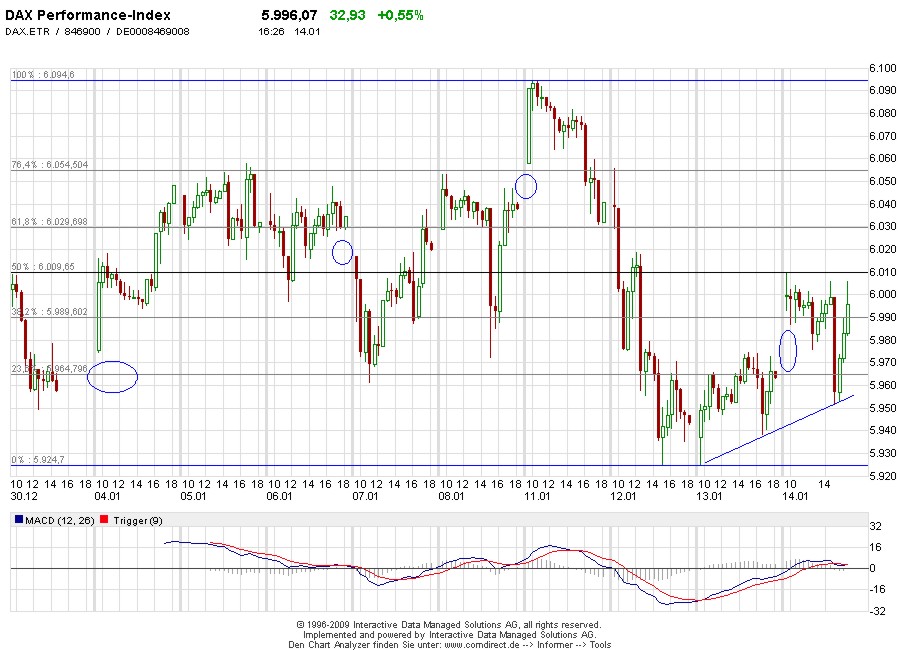Select the ellipse annotation near 11.01 peak
The image size is (900, 650).
click(x=527, y=185)
